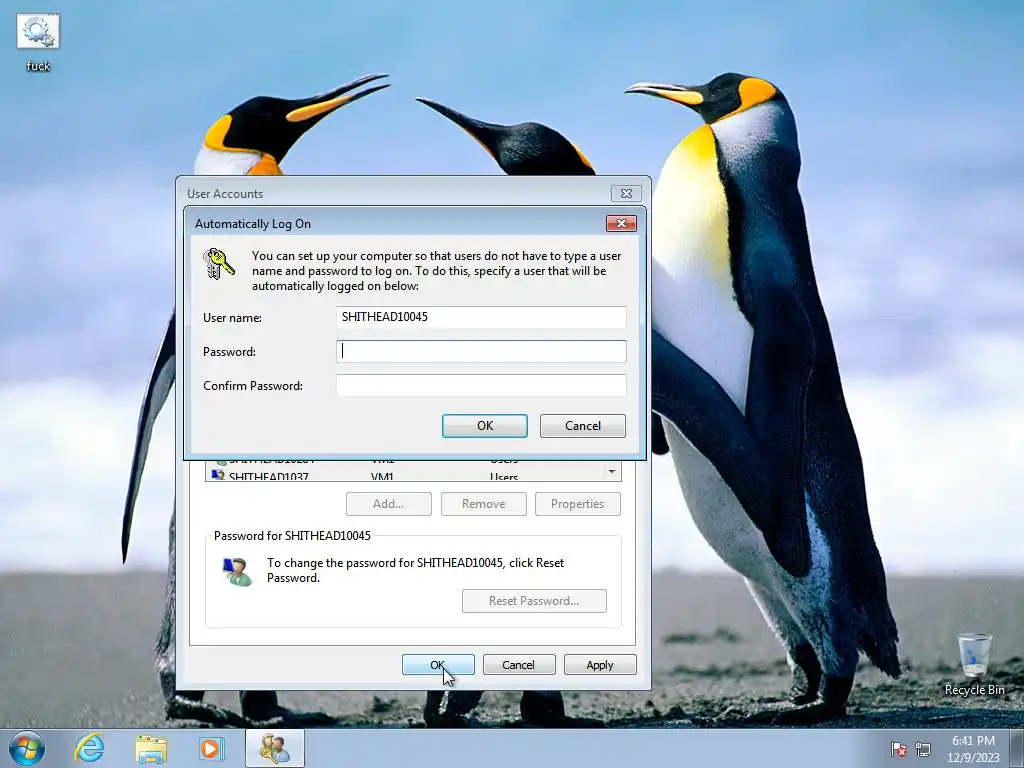Click the User Accounts title bar
This screenshot has height=768, width=1024.
tap(392, 193)
